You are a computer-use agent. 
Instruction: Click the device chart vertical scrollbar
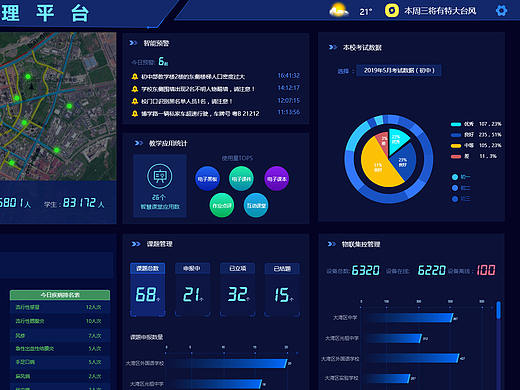pyautogui.click(x=498, y=310)
